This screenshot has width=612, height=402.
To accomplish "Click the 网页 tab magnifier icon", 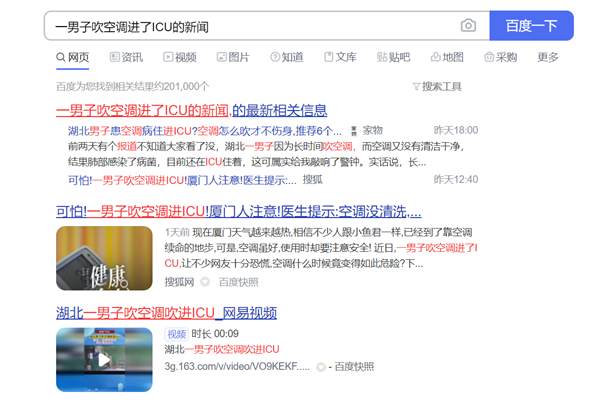I will point(60,57).
